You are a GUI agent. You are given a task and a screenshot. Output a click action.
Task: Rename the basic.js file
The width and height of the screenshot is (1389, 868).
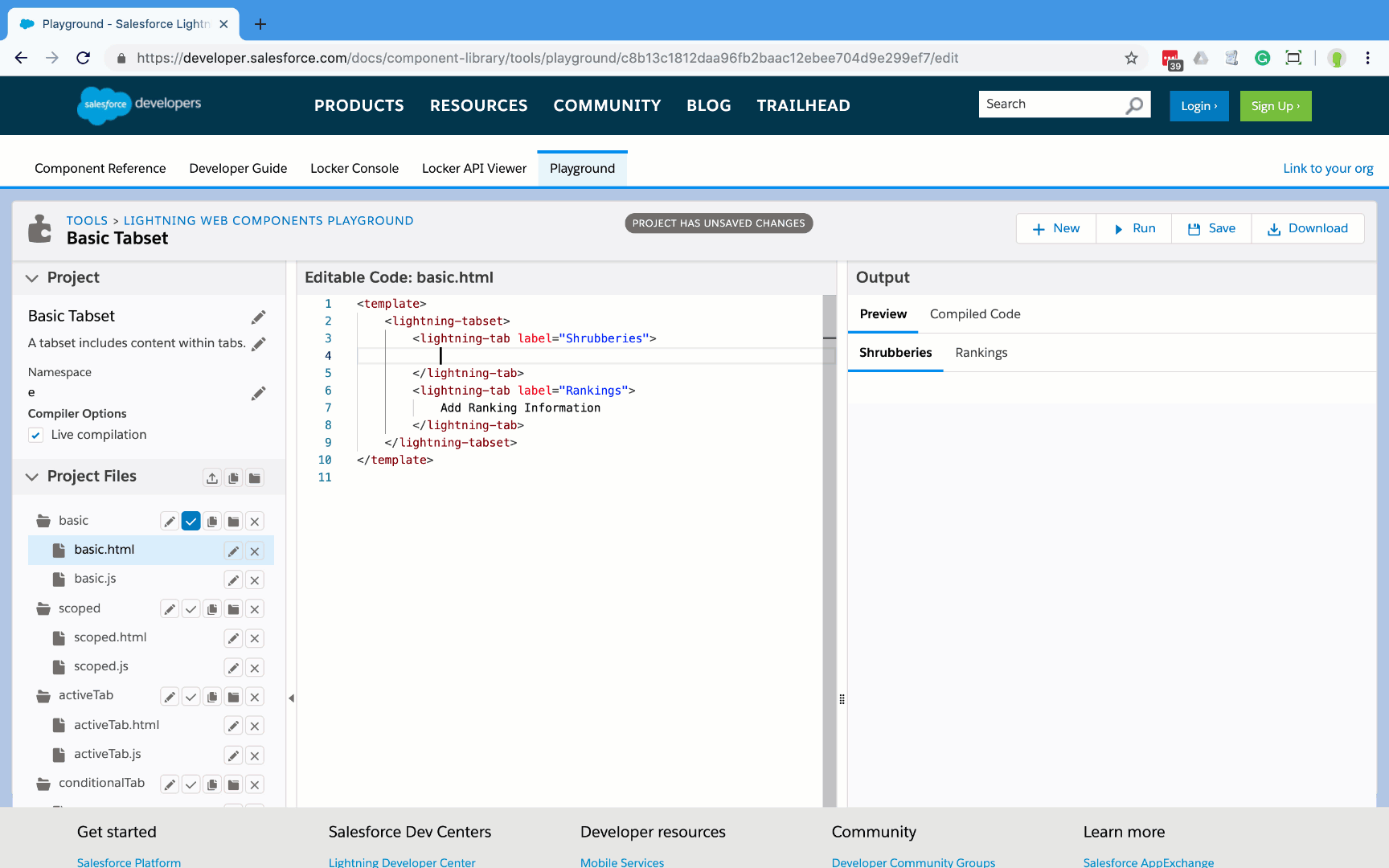[233, 580]
